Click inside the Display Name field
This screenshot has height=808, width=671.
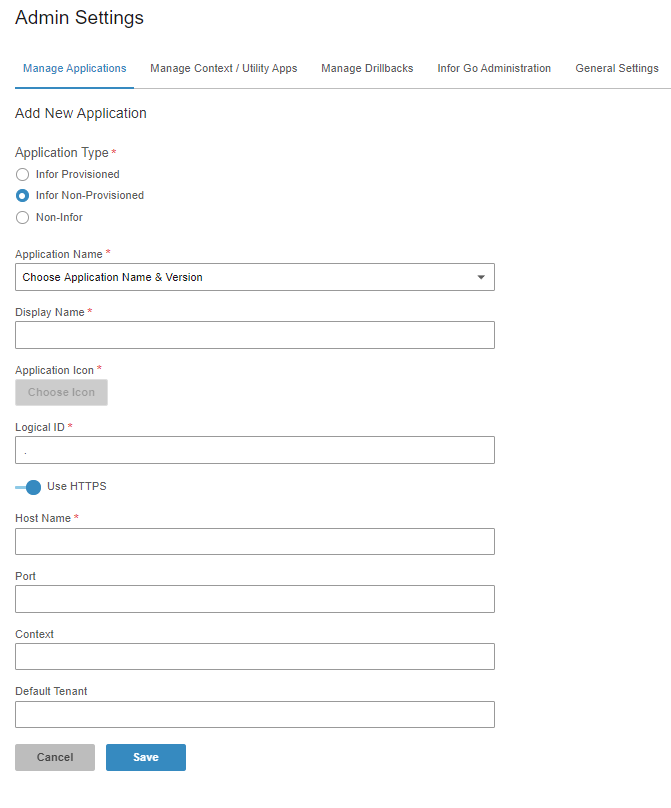pyautogui.click(x=255, y=335)
